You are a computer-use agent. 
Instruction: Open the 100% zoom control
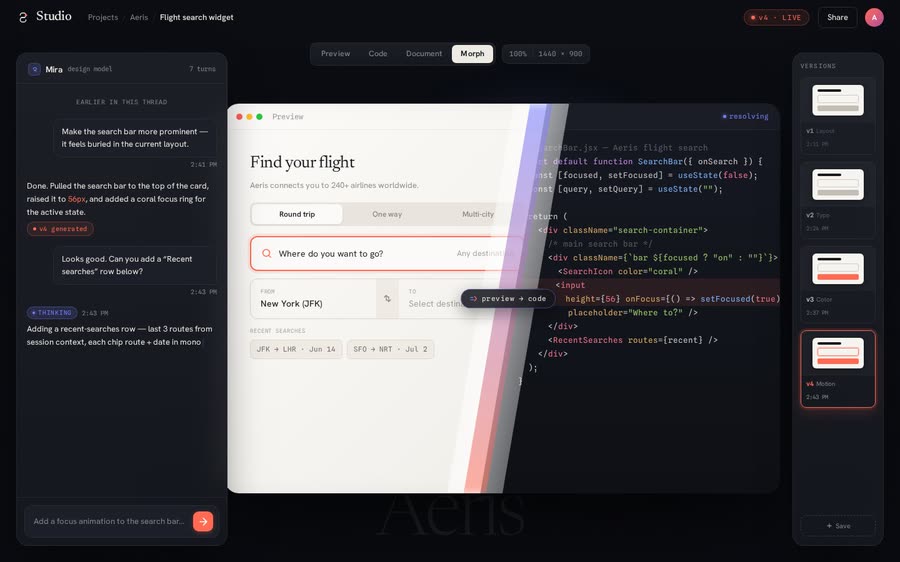tap(518, 53)
